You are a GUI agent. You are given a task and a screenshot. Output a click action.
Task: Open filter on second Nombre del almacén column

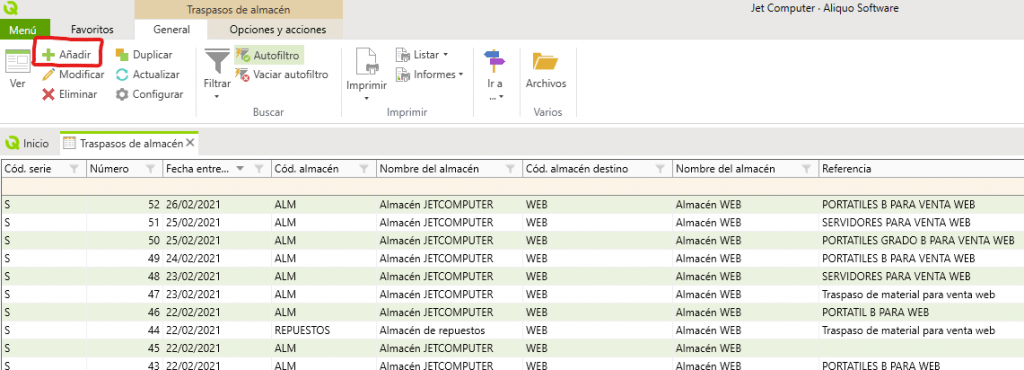pyautogui.click(x=808, y=169)
